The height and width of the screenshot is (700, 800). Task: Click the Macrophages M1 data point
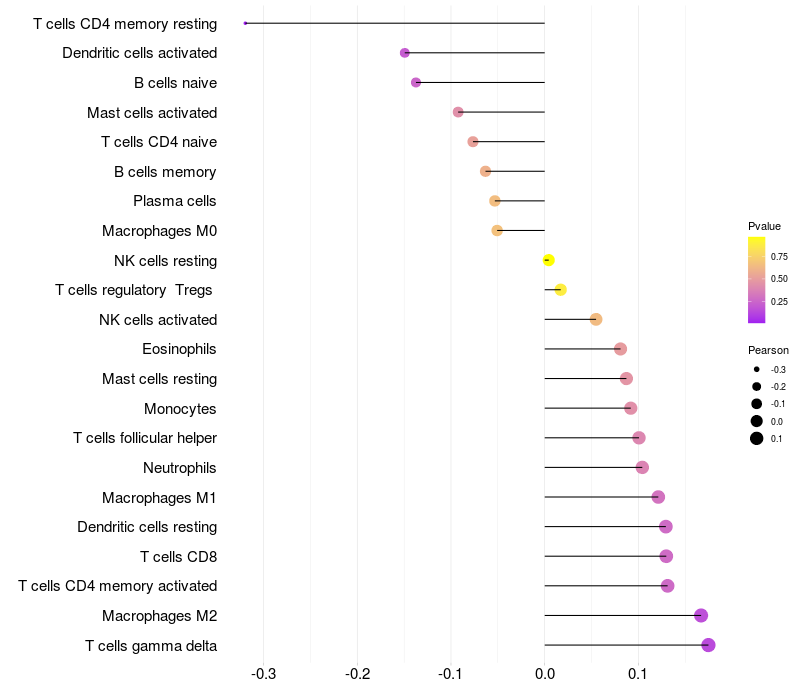coord(658,497)
